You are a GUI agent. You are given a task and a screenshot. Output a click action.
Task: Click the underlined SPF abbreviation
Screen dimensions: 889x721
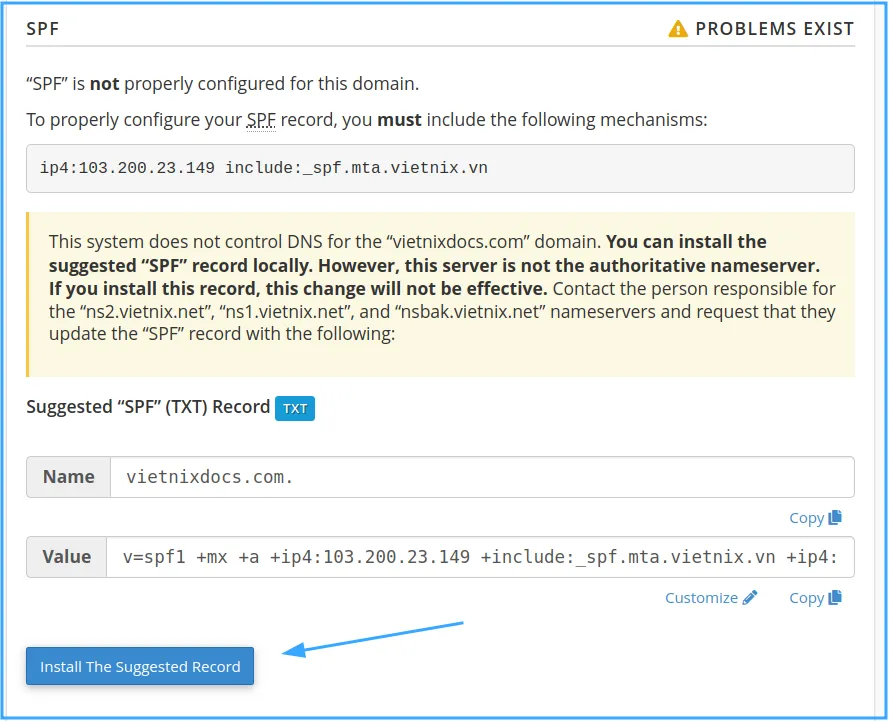coord(261,120)
